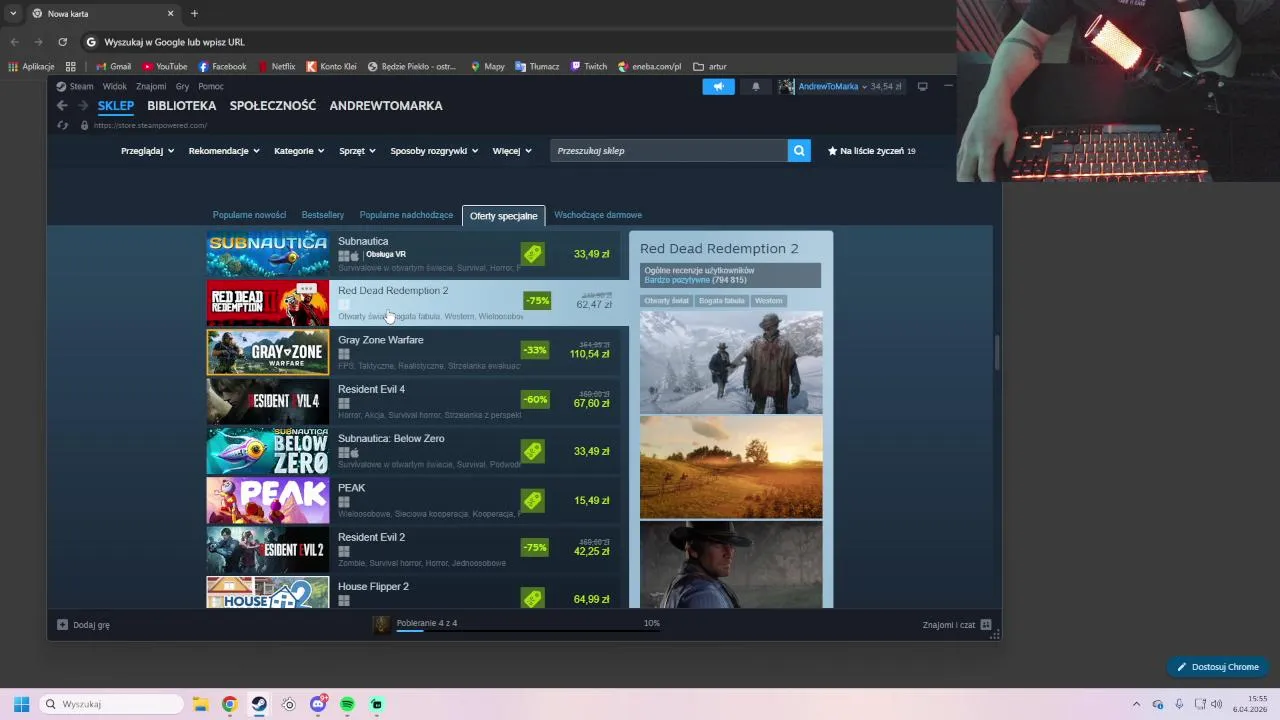Switch to Bestsellery tab
Screen dimensions: 1280x720
[x=323, y=215]
